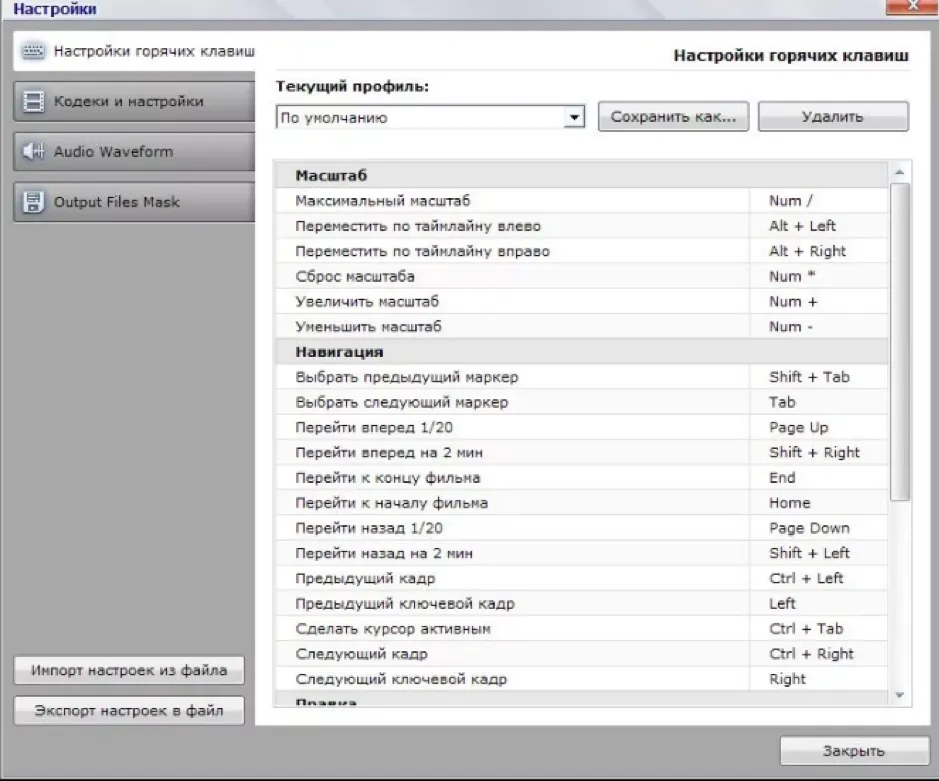Click the keyboard icon for hotkey settings
This screenshot has height=781, width=939.
(x=33, y=52)
